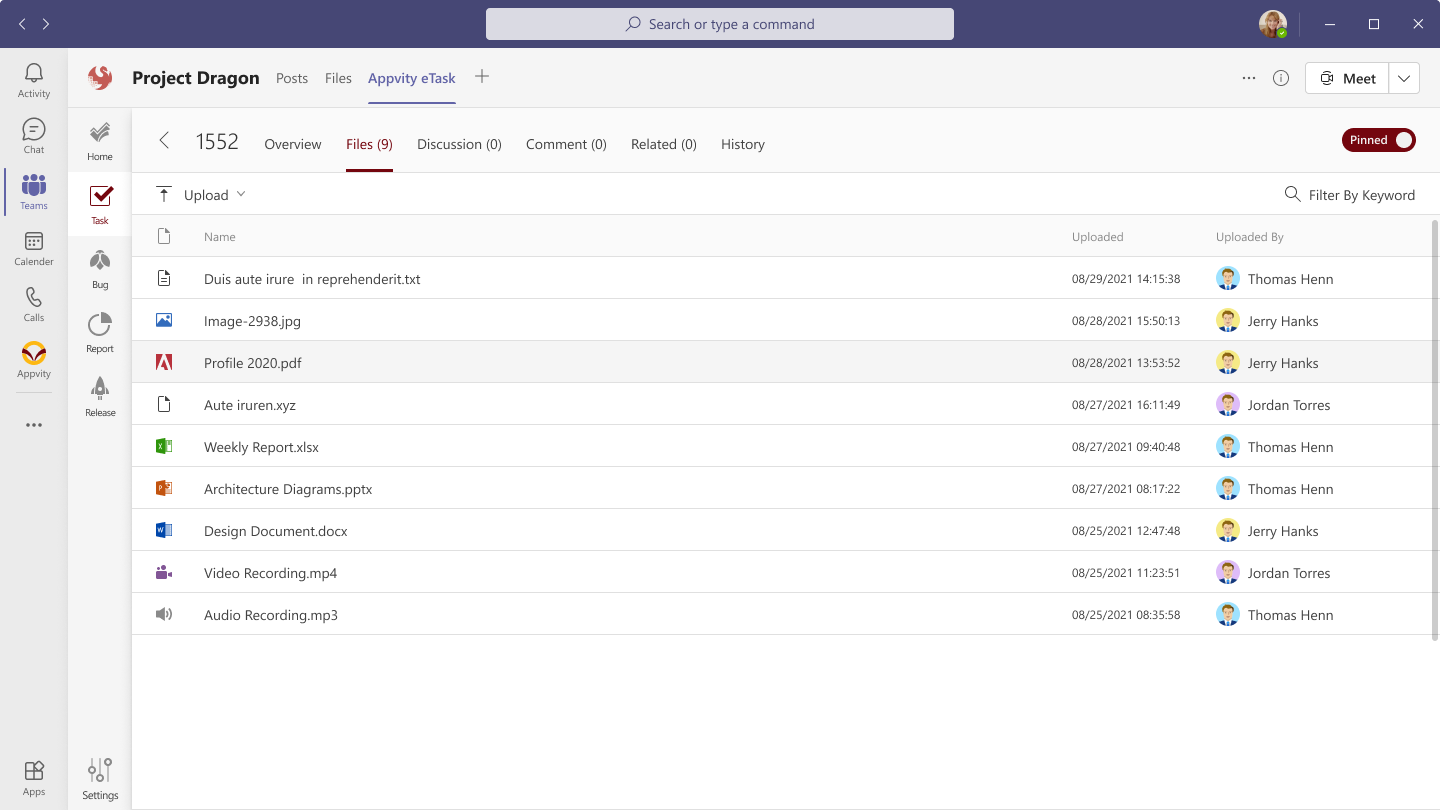Image resolution: width=1440 pixels, height=810 pixels.
Task: Click the Filter By Keyword search icon
Action: coord(1291,194)
